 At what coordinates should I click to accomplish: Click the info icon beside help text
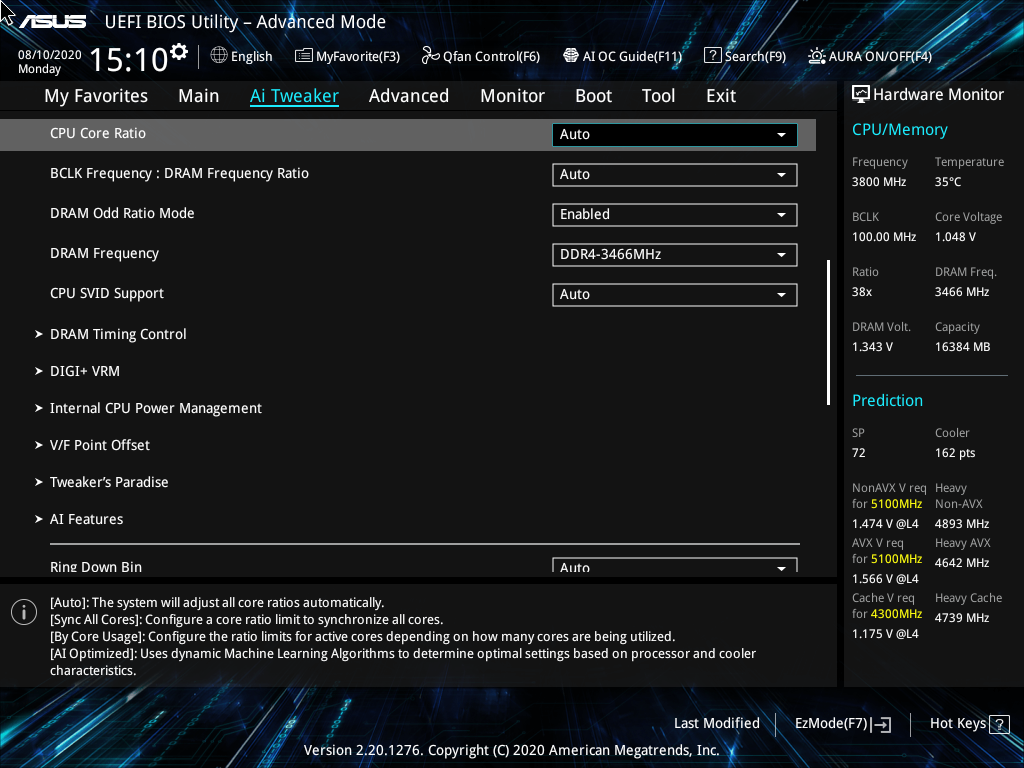point(24,612)
